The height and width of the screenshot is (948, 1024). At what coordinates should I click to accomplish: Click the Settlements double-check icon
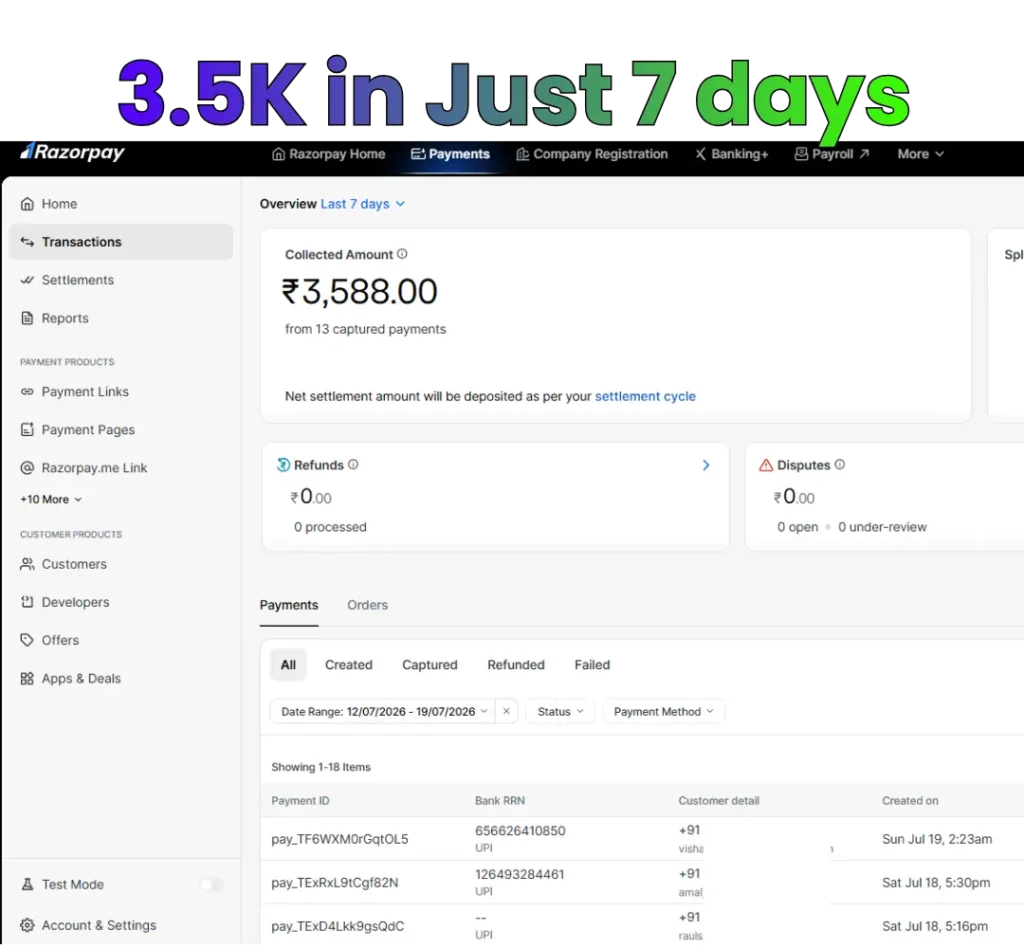coord(27,280)
